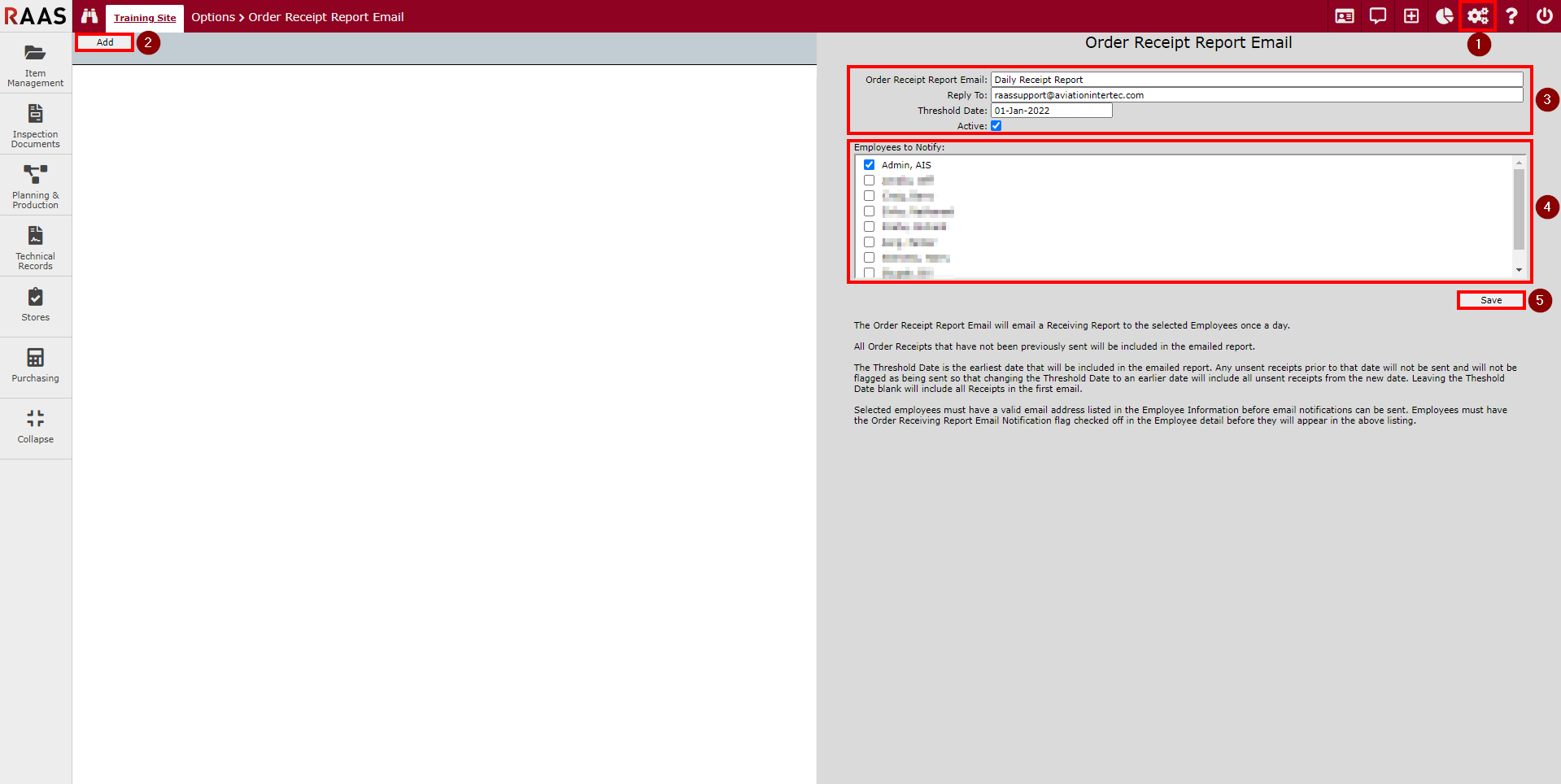Open Item Management in sidebar
The image size is (1561, 784).
[x=35, y=64]
